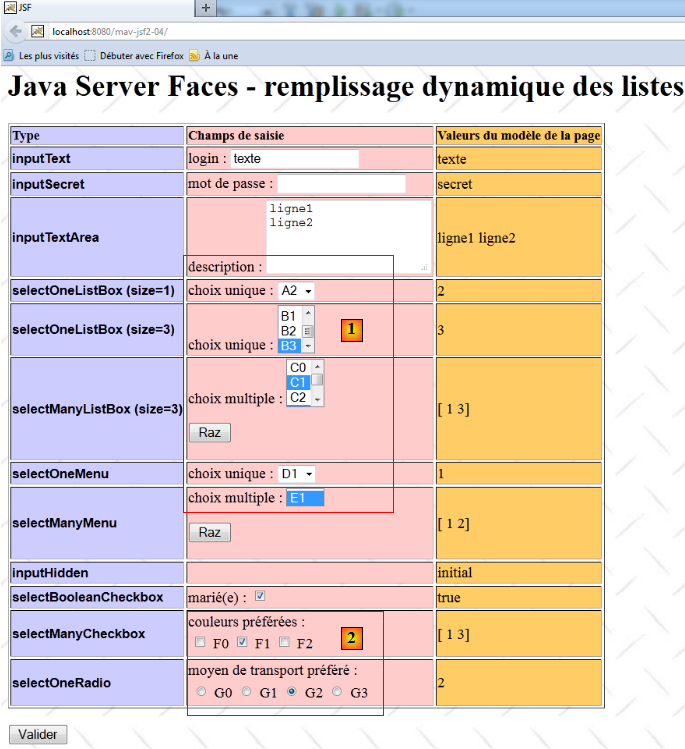The width and height of the screenshot is (685, 749).
Task: Open a new tab with plus icon
Action: point(205,8)
